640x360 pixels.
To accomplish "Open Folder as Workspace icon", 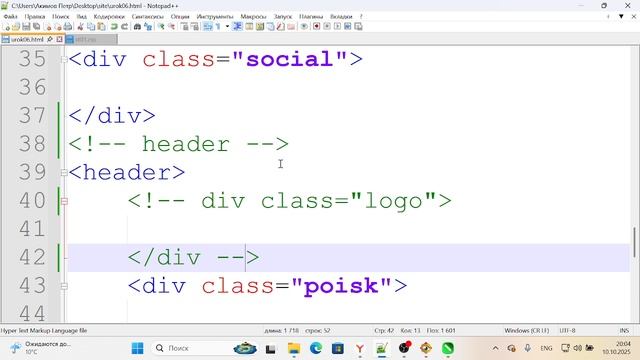I will coord(291,27).
